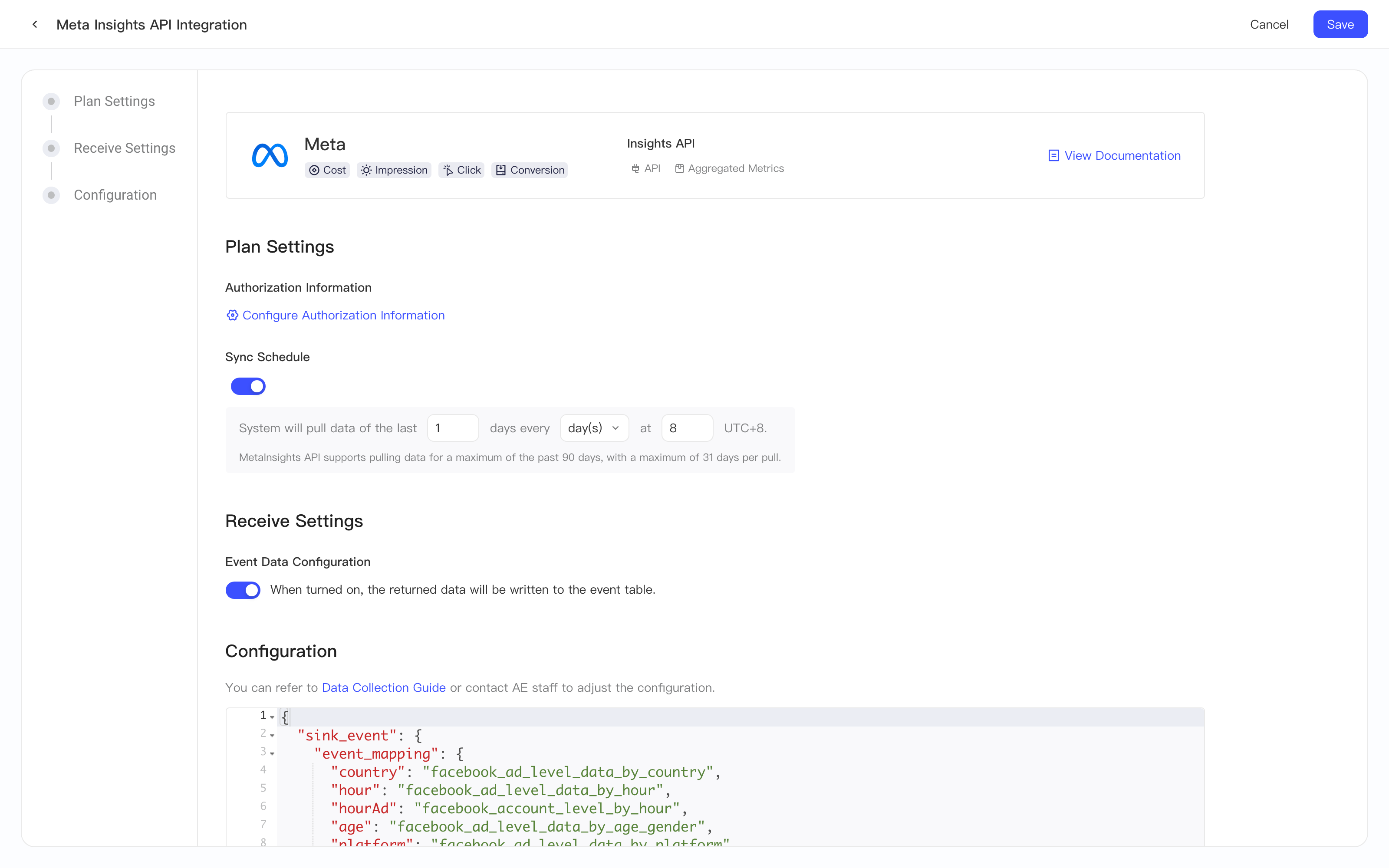
Task: Collapse code line 1 fold arrow
Action: (x=272, y=717)
